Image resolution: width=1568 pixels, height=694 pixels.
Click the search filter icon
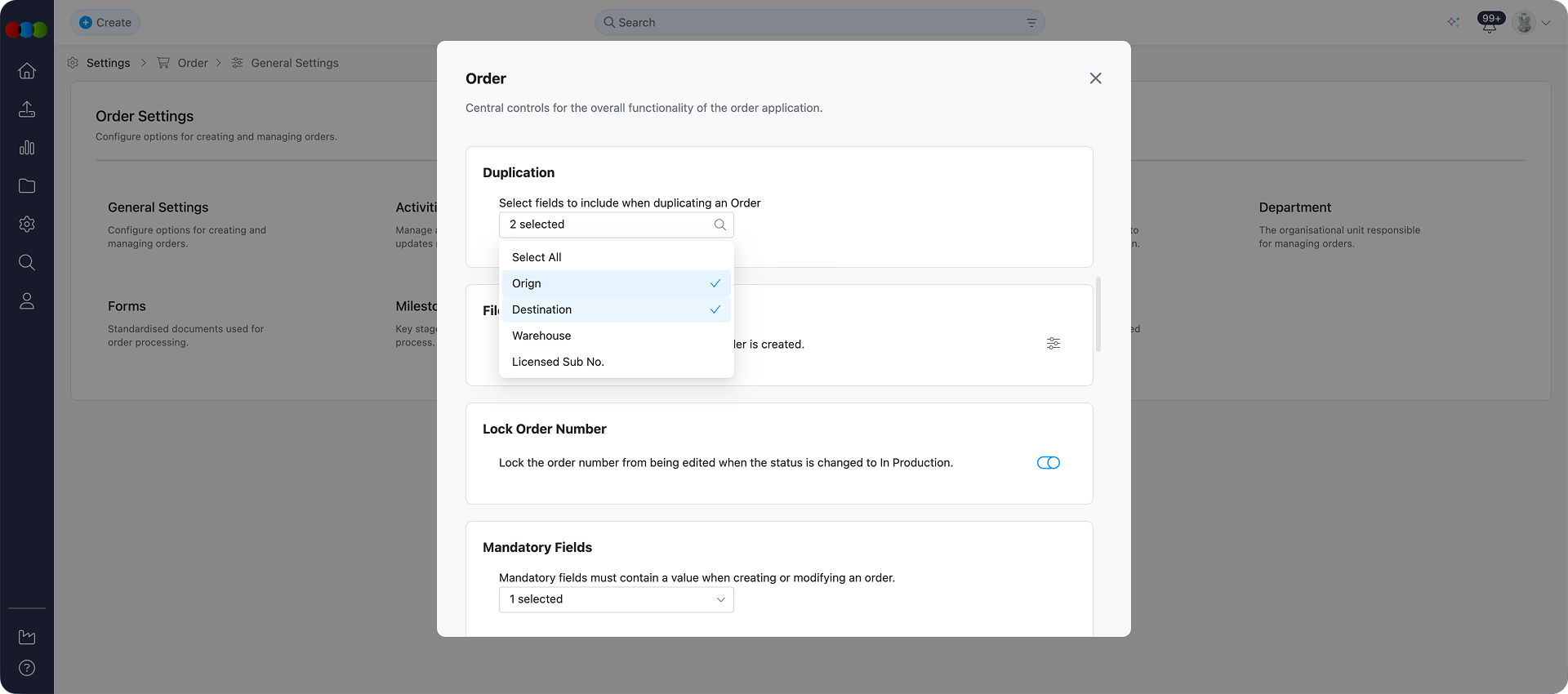click(1031, 23)
